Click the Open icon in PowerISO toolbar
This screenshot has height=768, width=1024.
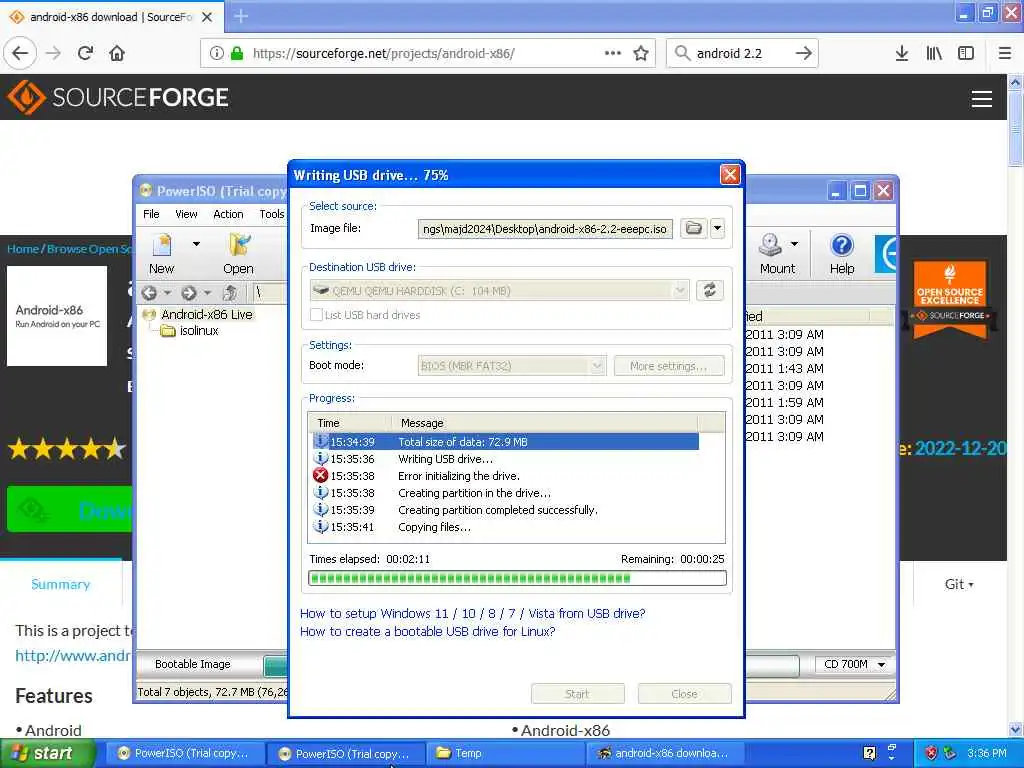coord(238,253)
